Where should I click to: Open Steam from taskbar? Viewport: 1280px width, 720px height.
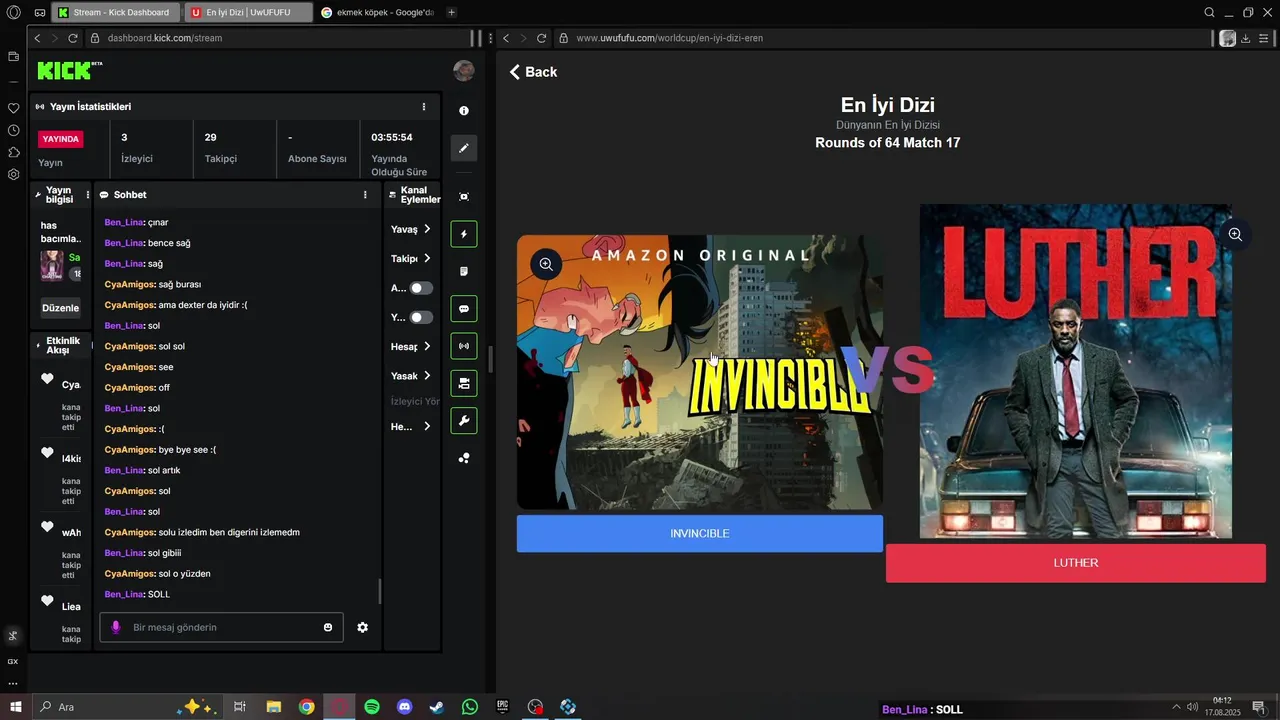tap(437, 707)
